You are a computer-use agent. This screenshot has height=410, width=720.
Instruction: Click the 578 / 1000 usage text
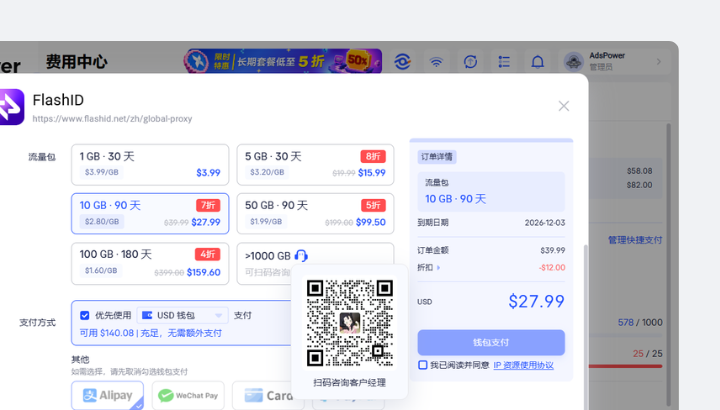[640, 322]
